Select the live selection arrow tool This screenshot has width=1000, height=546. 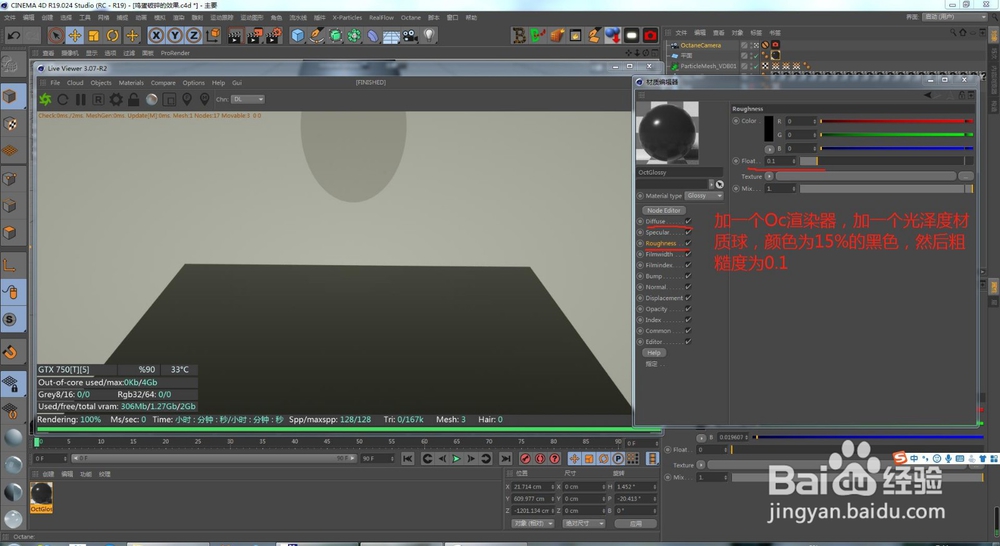pos(55,36)
